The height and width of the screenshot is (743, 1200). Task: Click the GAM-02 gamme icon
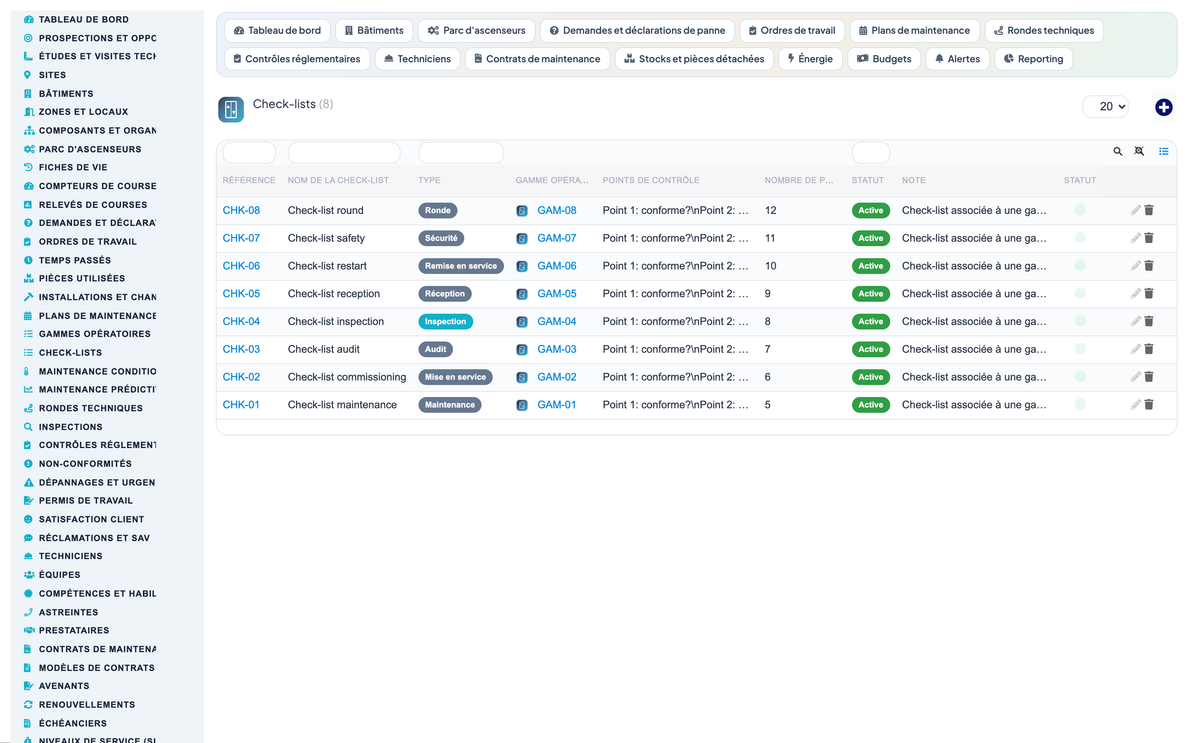click(522, 377)
